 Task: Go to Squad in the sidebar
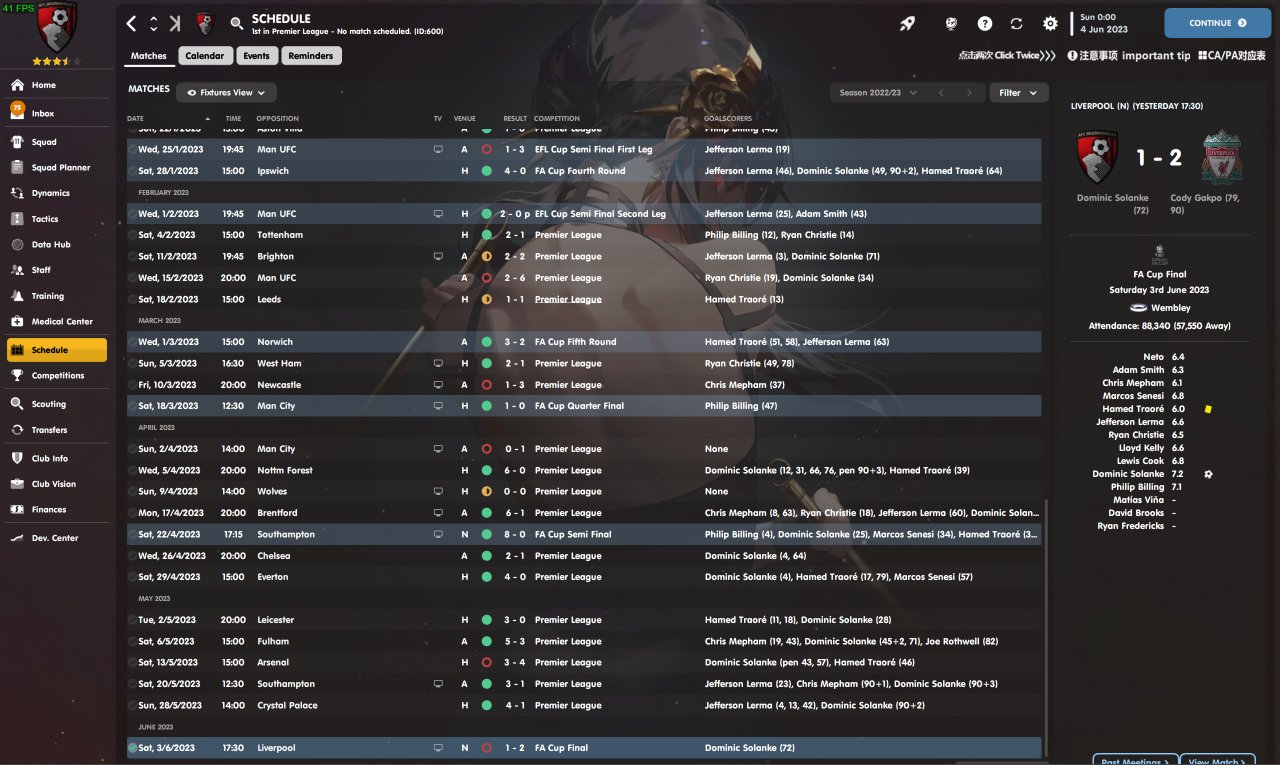[x=57, y=142]
